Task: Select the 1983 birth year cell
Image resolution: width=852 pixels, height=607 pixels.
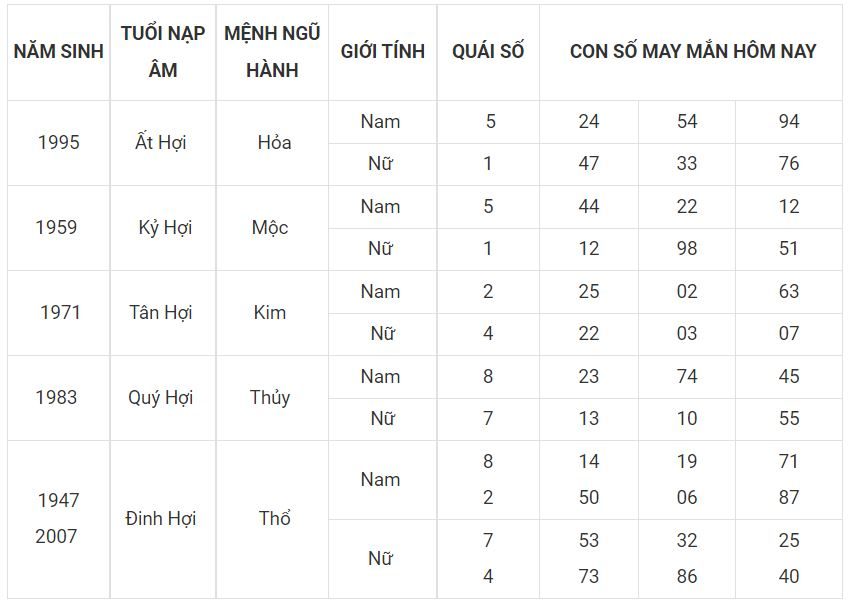Action: (x=59, y=398)
